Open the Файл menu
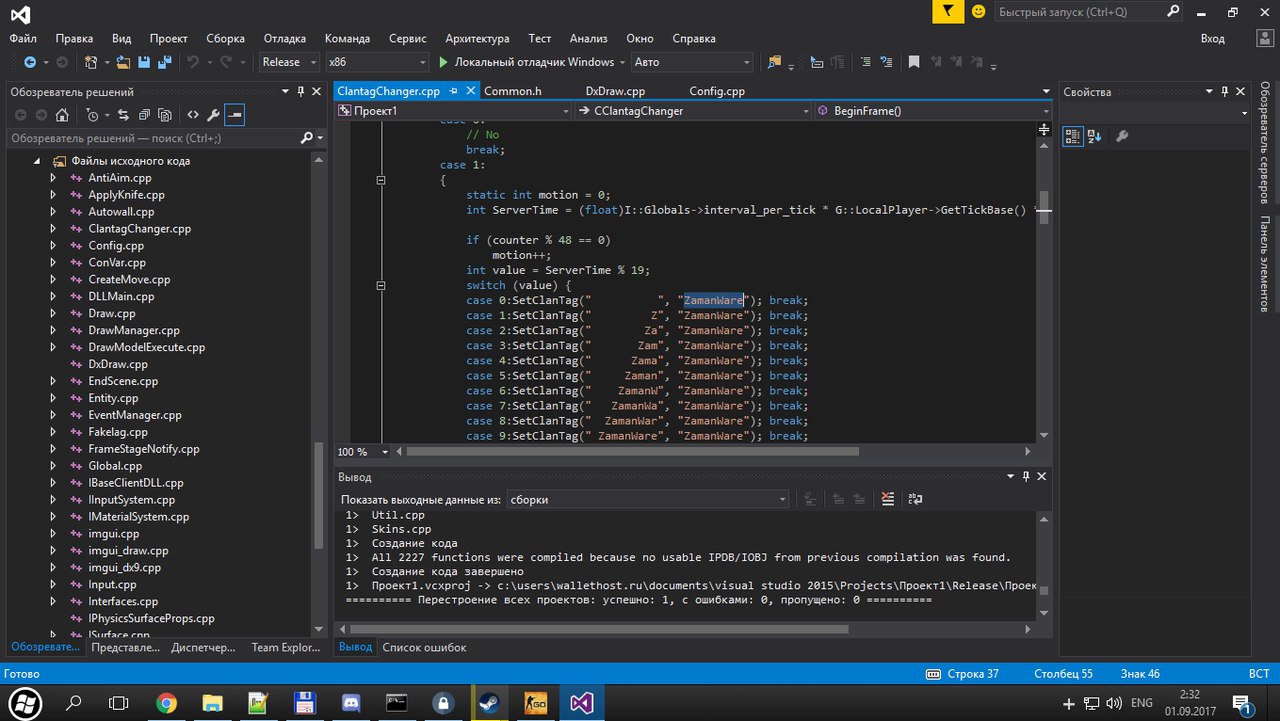Screen dimensions: 1280x721 pos(23,38)
